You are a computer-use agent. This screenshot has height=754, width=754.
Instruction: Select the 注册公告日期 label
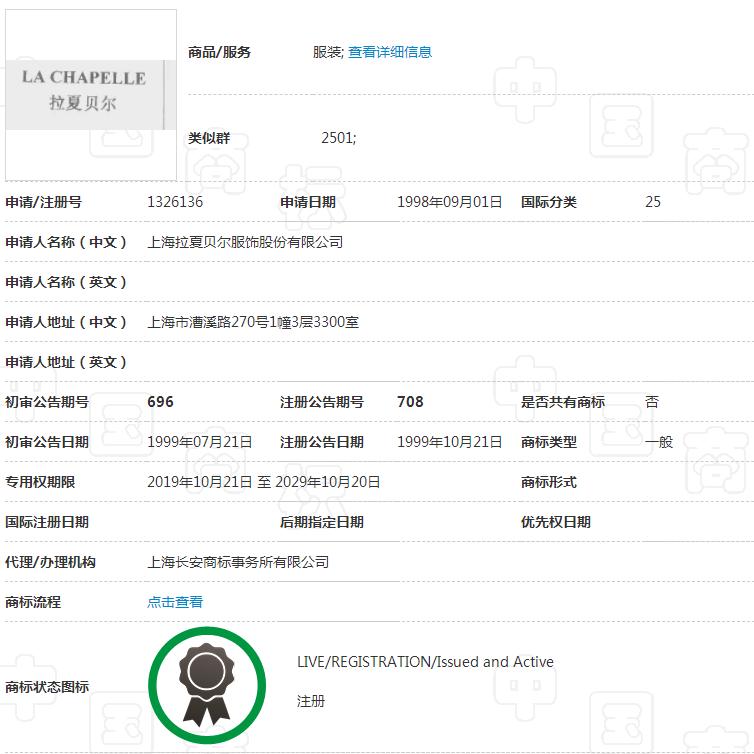[322, 441]
